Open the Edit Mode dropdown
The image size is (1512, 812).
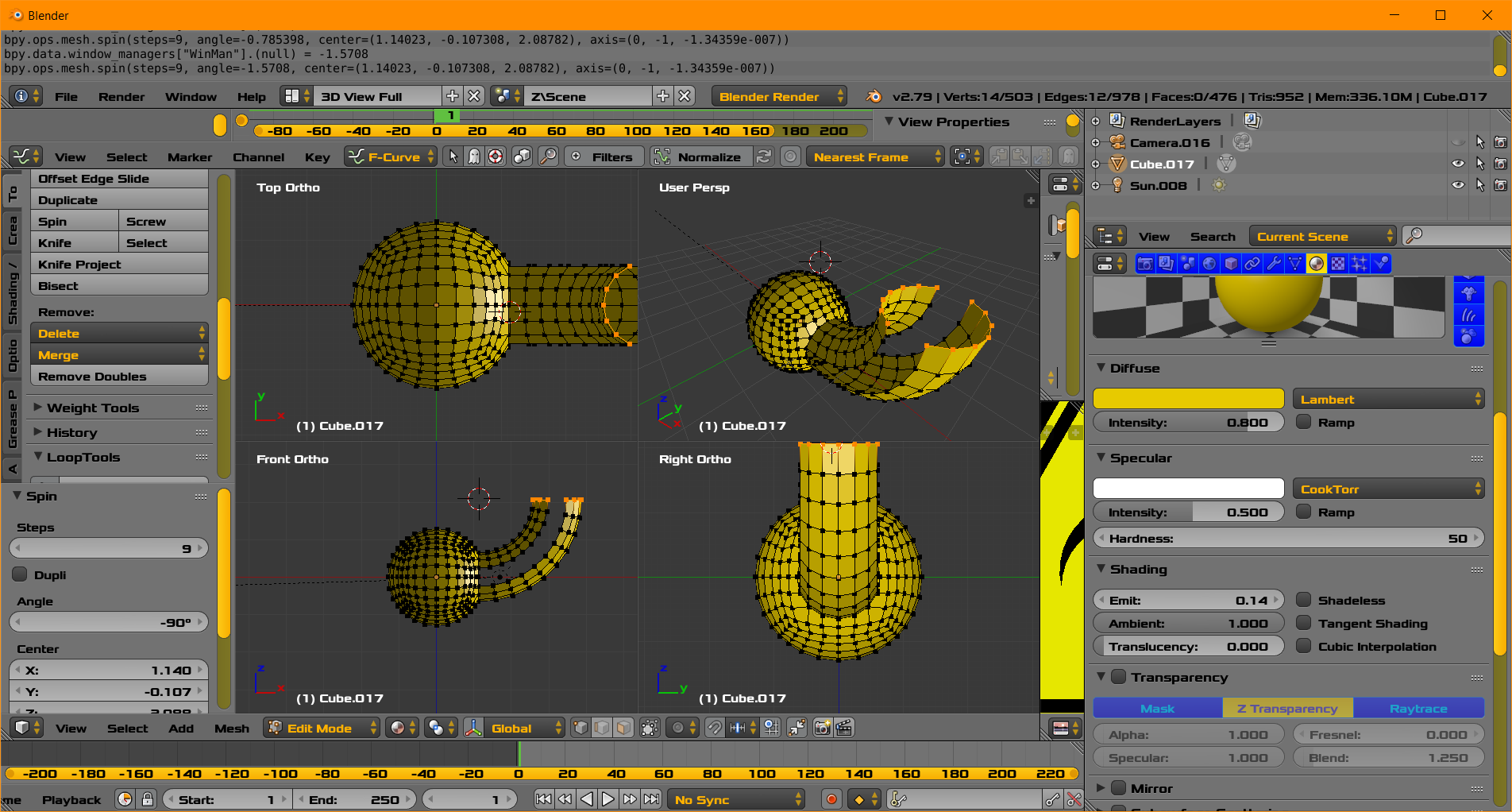click(322, 728)
